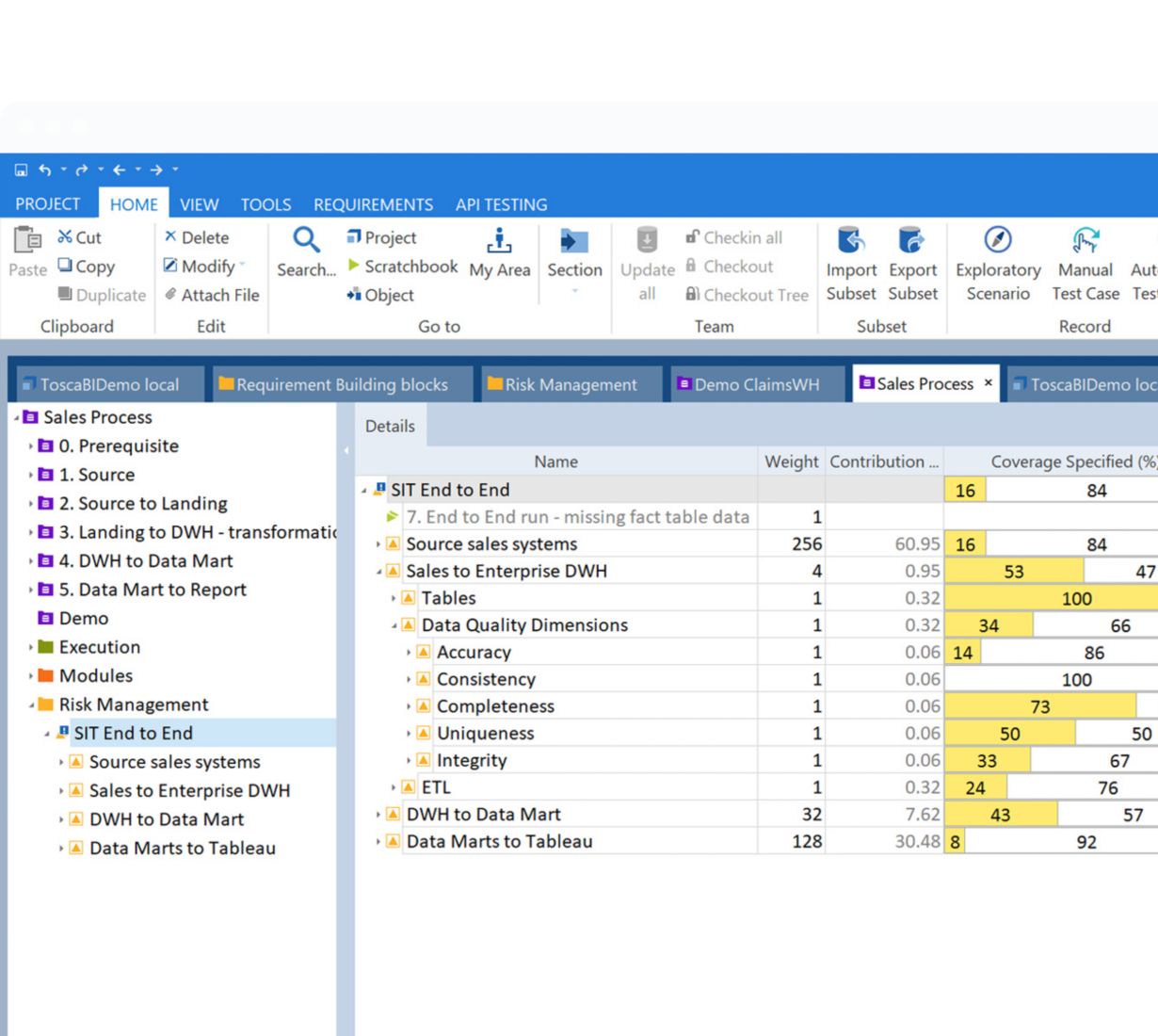Launch Exploratory Scenario recording
Screen dimensions: 1158x1036
(997, 241)
